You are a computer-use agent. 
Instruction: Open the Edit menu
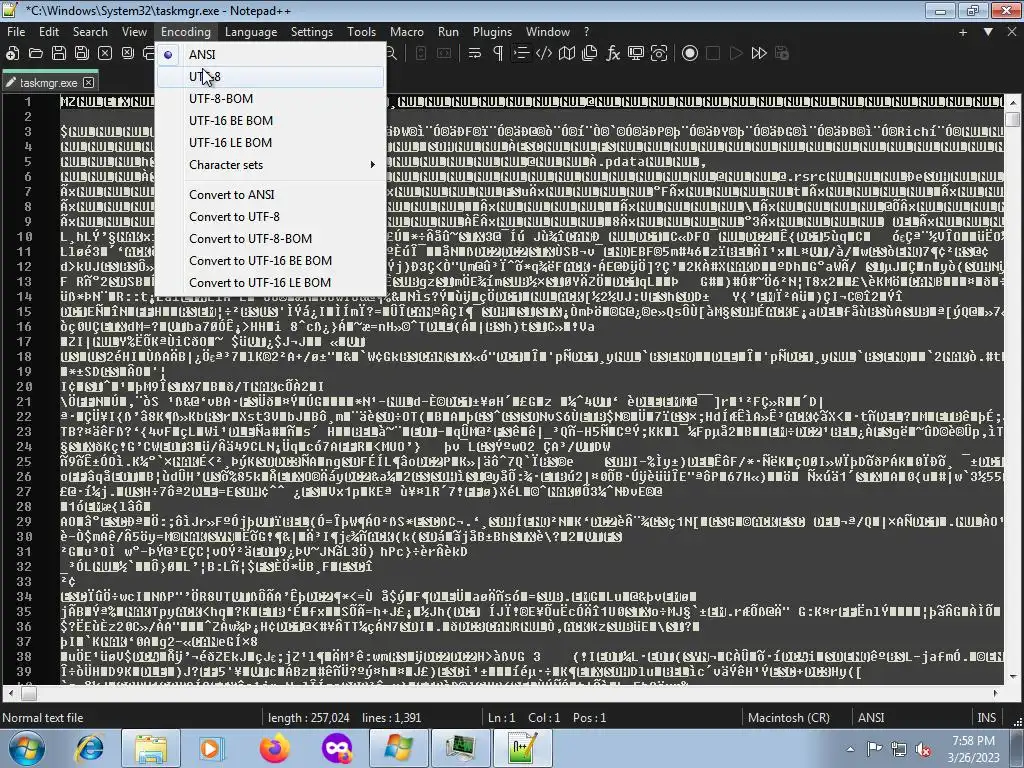point(49,32)
